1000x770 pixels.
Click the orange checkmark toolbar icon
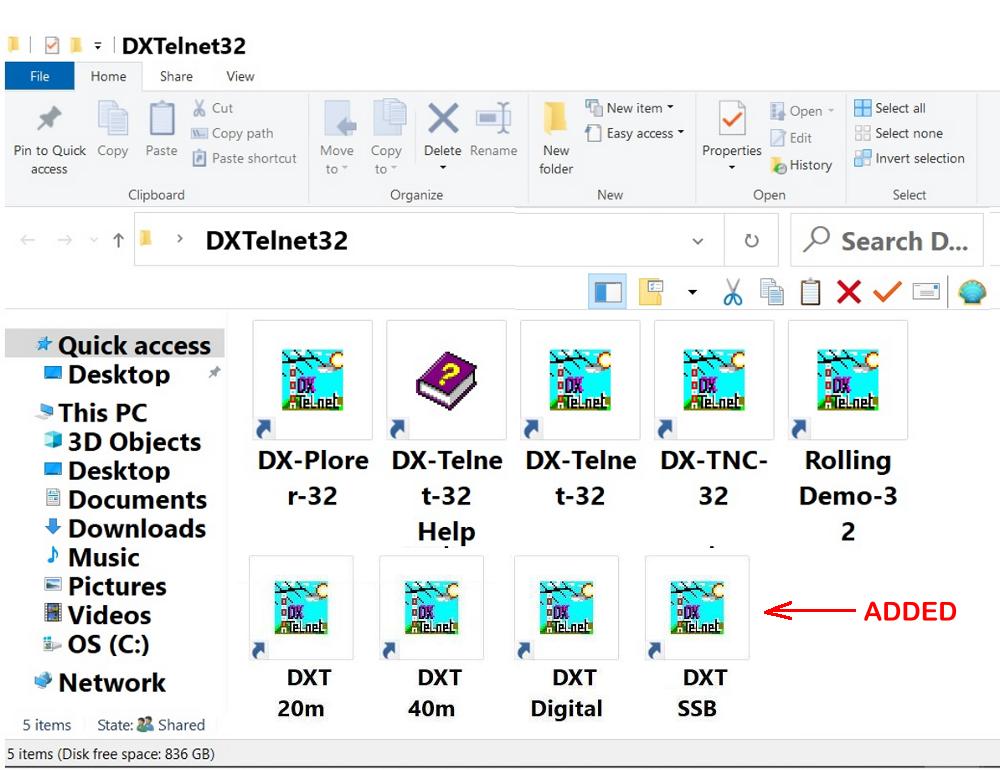[887, 292]
